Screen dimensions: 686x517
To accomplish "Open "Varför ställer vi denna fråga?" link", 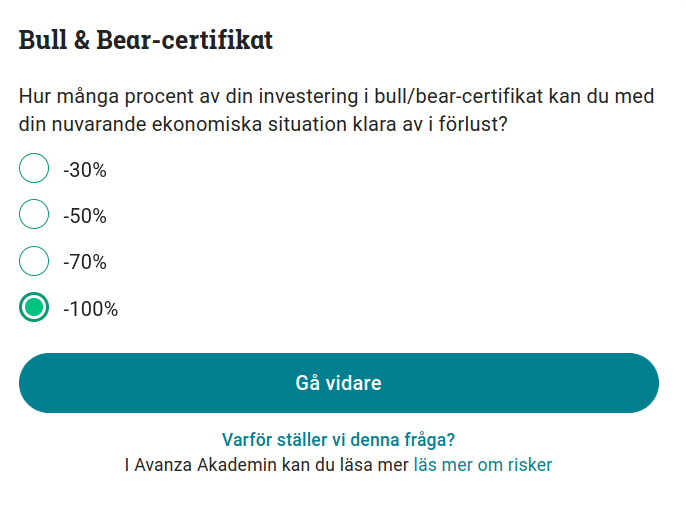I will pyautogui.click(x=338, y=439).
